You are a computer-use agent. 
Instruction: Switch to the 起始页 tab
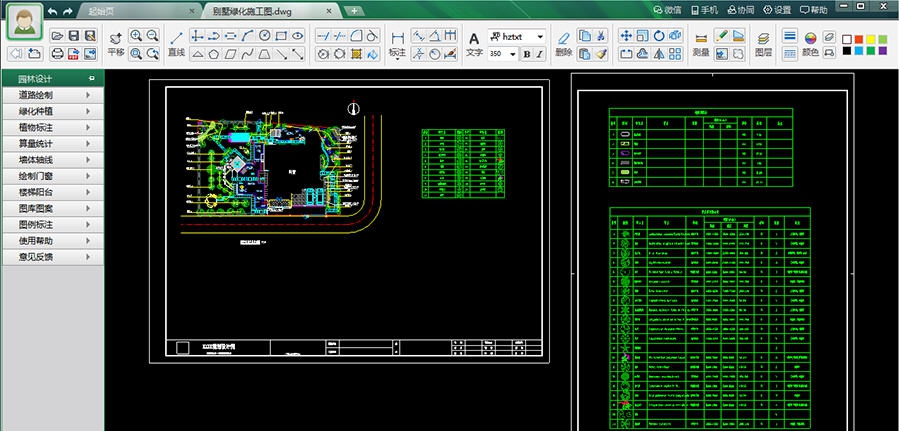click(x=104, y=10)
